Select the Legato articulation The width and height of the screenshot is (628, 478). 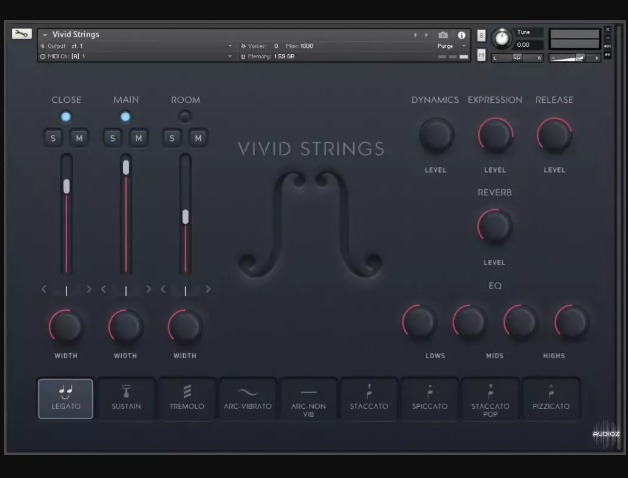click(x=66, y=399)
